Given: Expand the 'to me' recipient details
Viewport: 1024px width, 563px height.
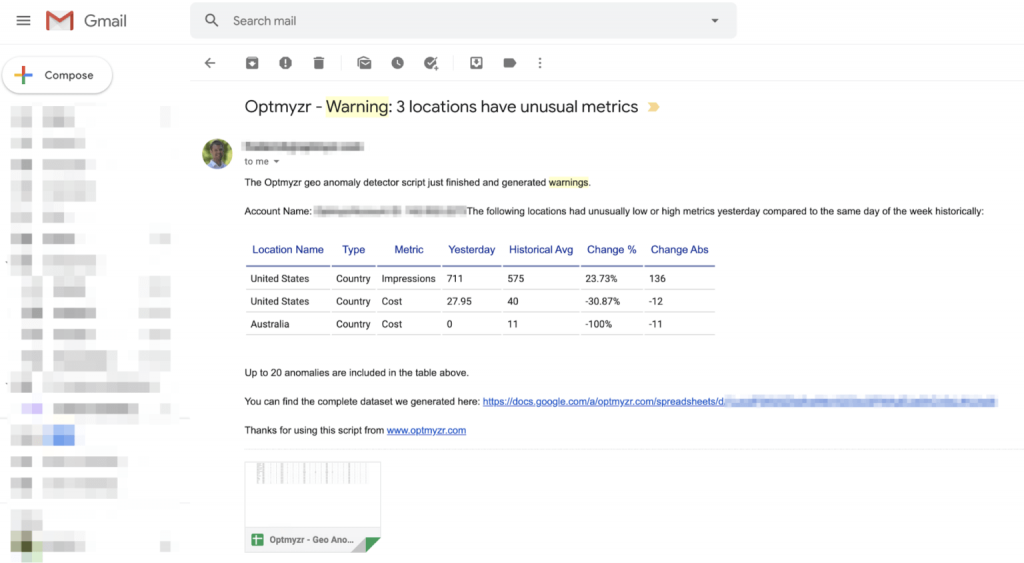Looking at the screenshot, I should click(x=276, y=161).
